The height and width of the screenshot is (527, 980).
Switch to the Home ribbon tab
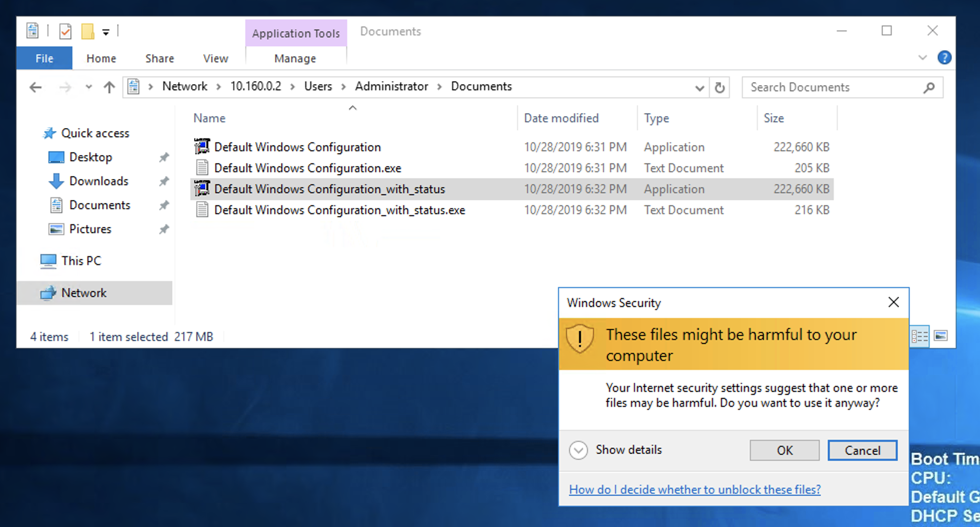point(101,58)
